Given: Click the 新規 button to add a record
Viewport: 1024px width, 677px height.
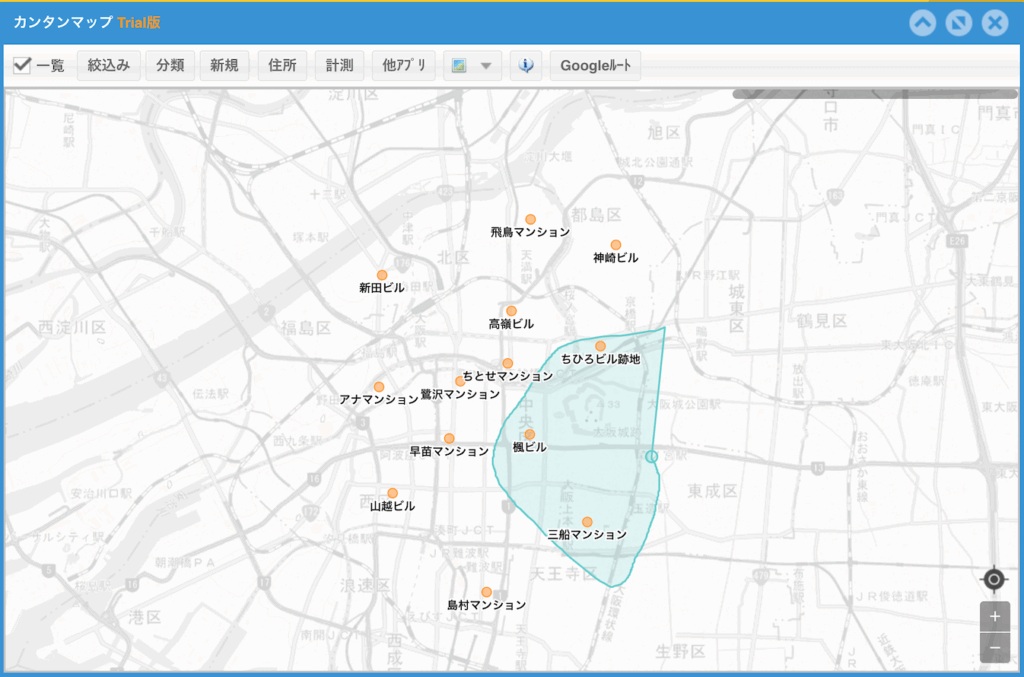Looking at the screenshot, I should point(224,66).
